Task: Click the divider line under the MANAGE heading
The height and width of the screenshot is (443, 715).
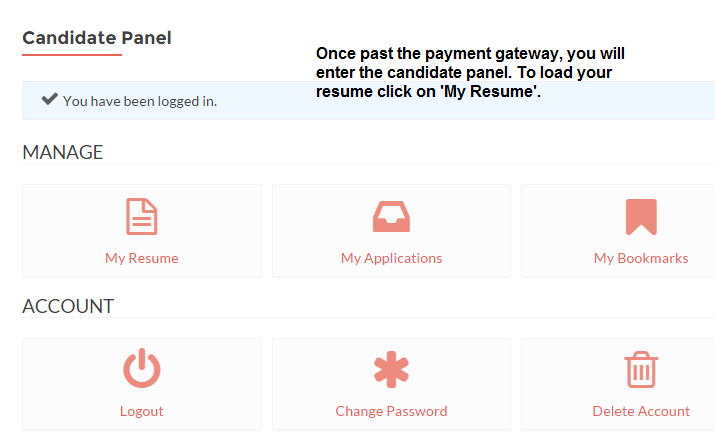Action: (x=368, y=163)
